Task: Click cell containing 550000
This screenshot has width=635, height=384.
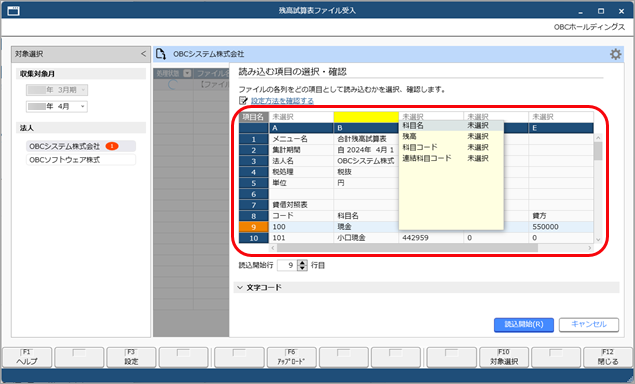Action: click(561, 227)
